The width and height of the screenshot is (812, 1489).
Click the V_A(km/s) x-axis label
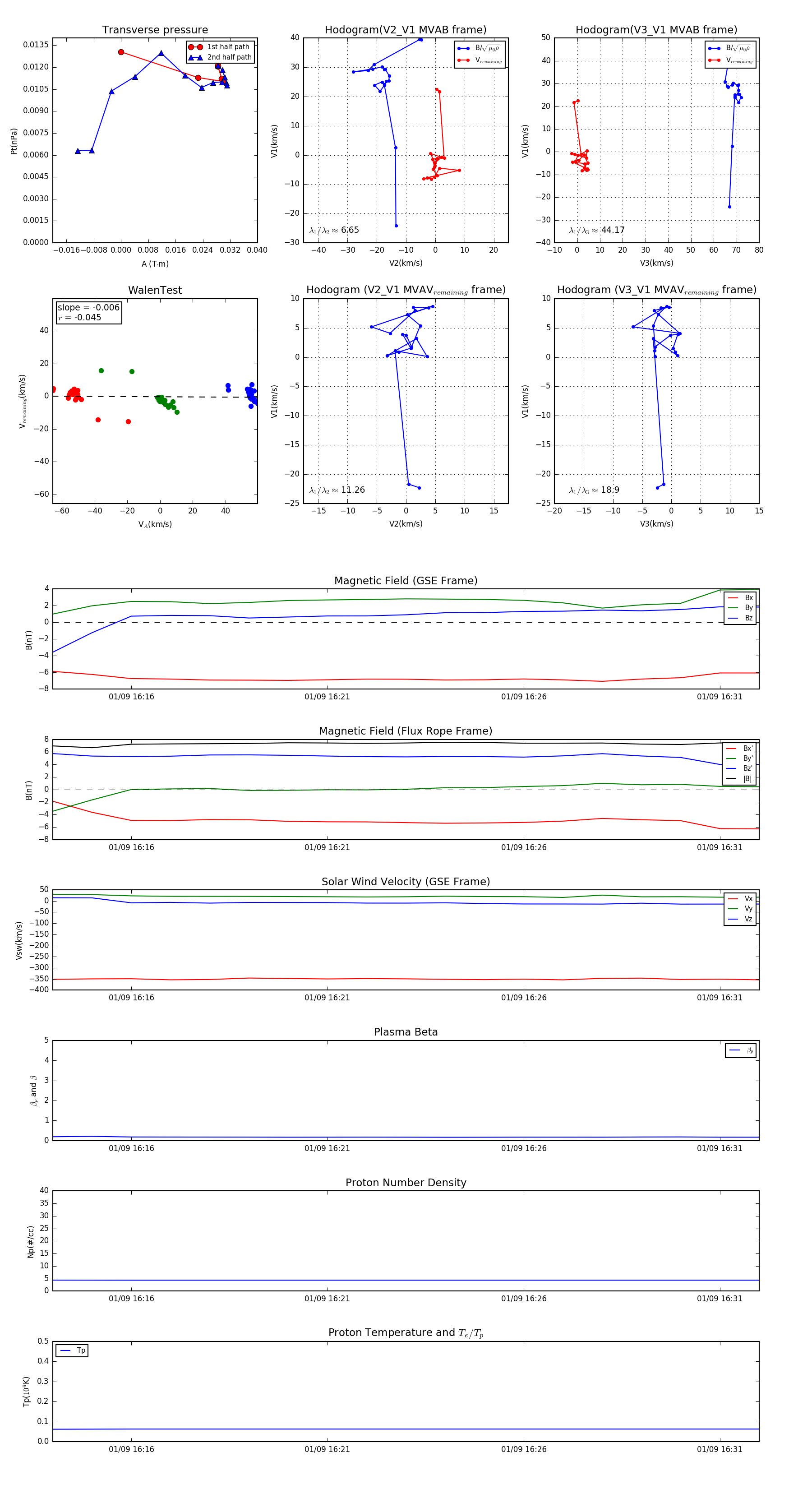(155, 524)
